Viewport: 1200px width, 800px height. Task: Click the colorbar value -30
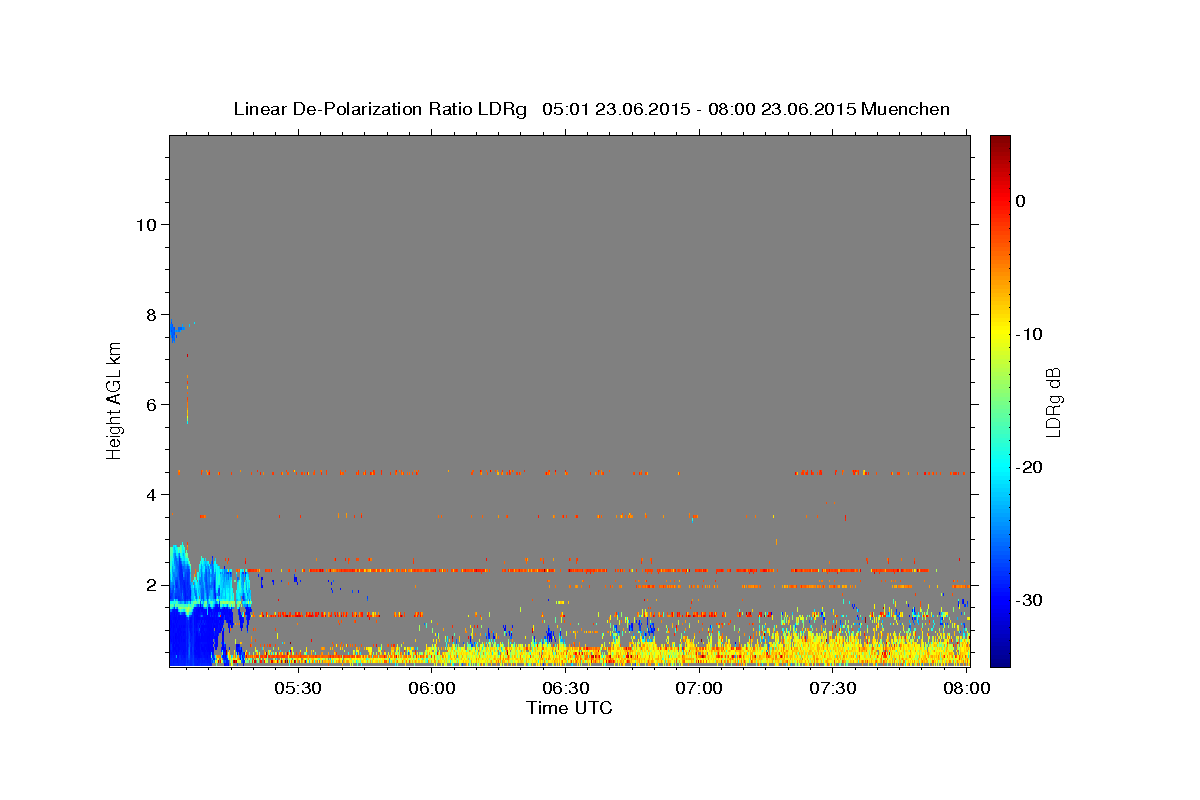click(1029, 600)
